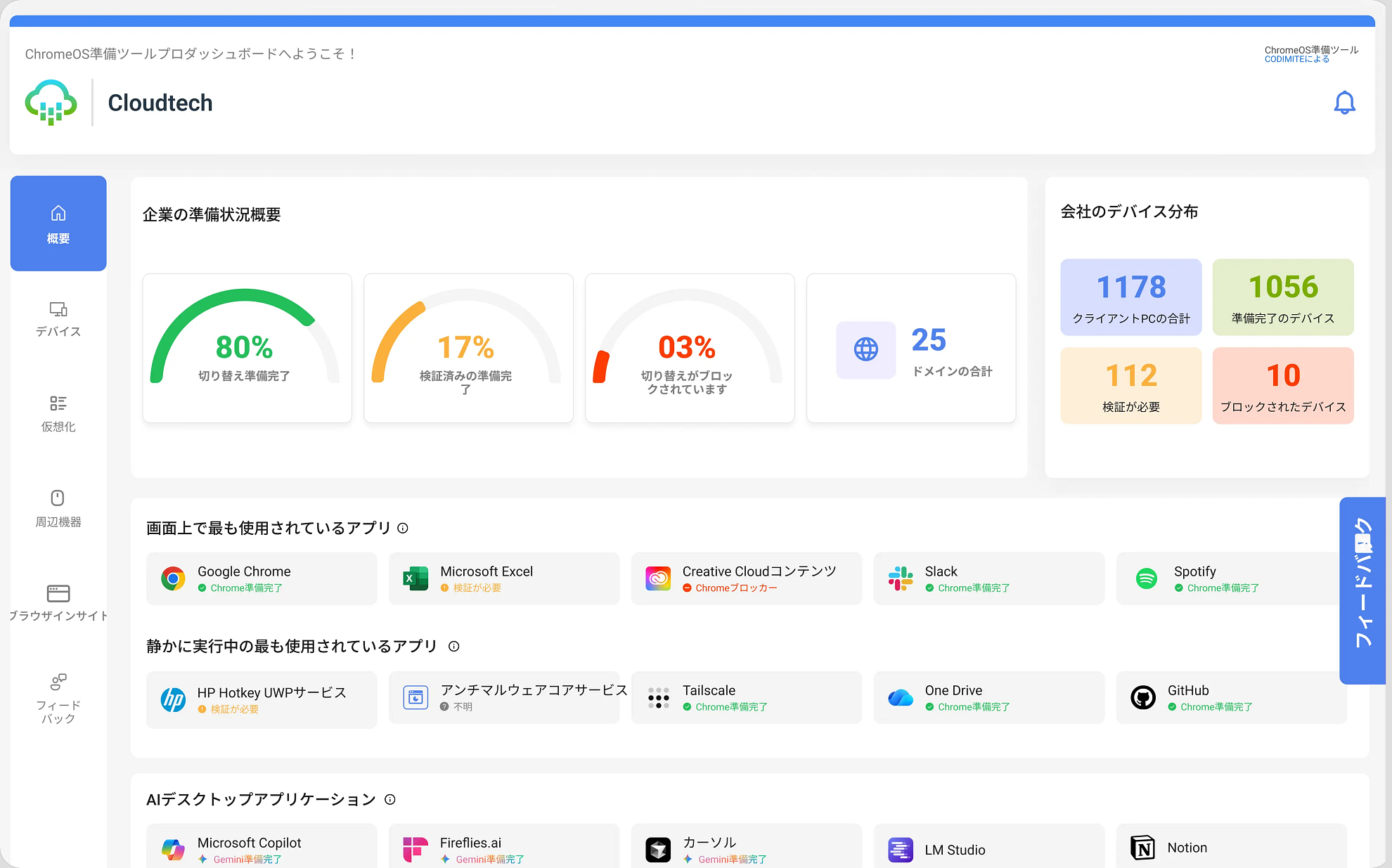Click the Cloudtech cloud logo
The width and height of the screenshot is (1392, 868).
[50, 102]
